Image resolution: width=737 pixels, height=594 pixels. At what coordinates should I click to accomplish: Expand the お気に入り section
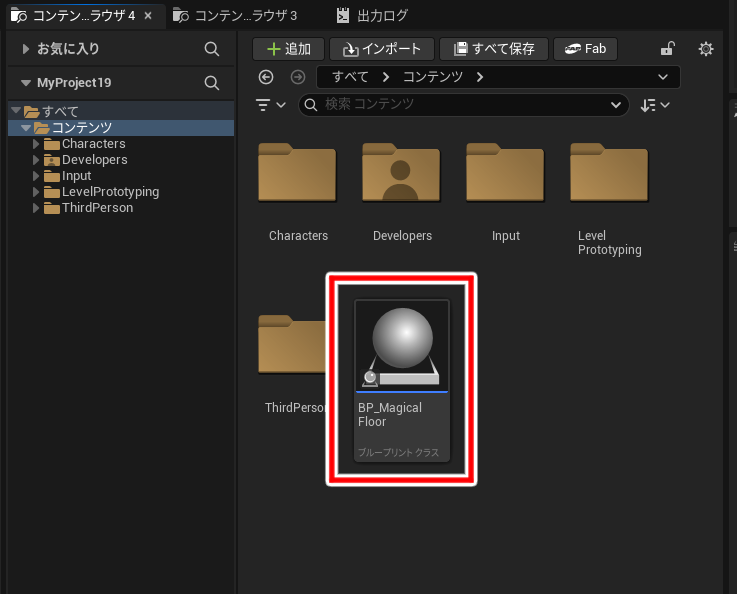click(x=26, y=49)
